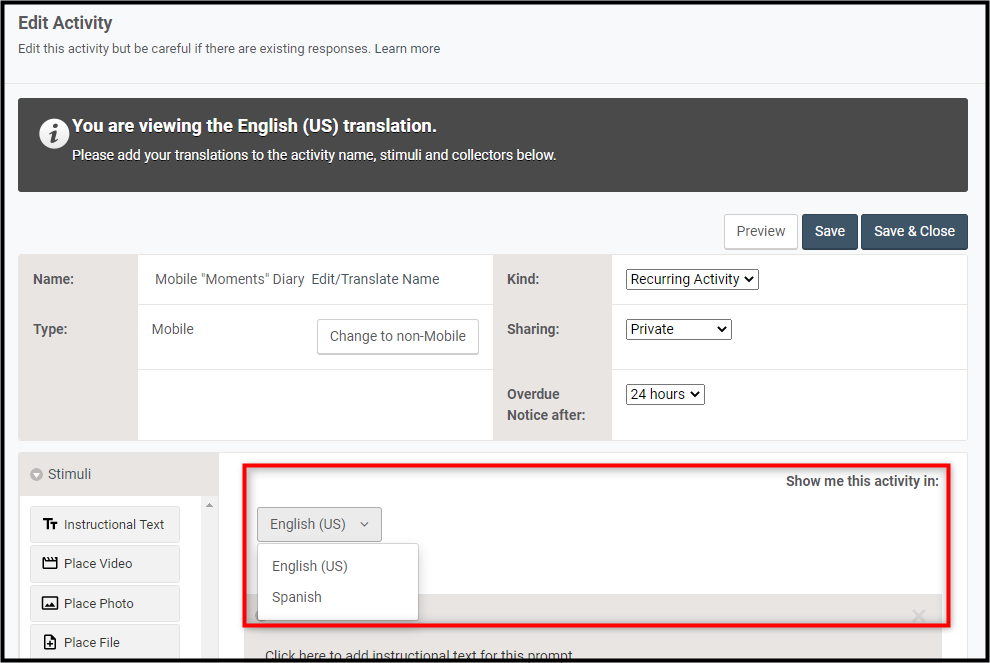
Task: Add Instructional Text stimulus
Action: coord(105,524)
